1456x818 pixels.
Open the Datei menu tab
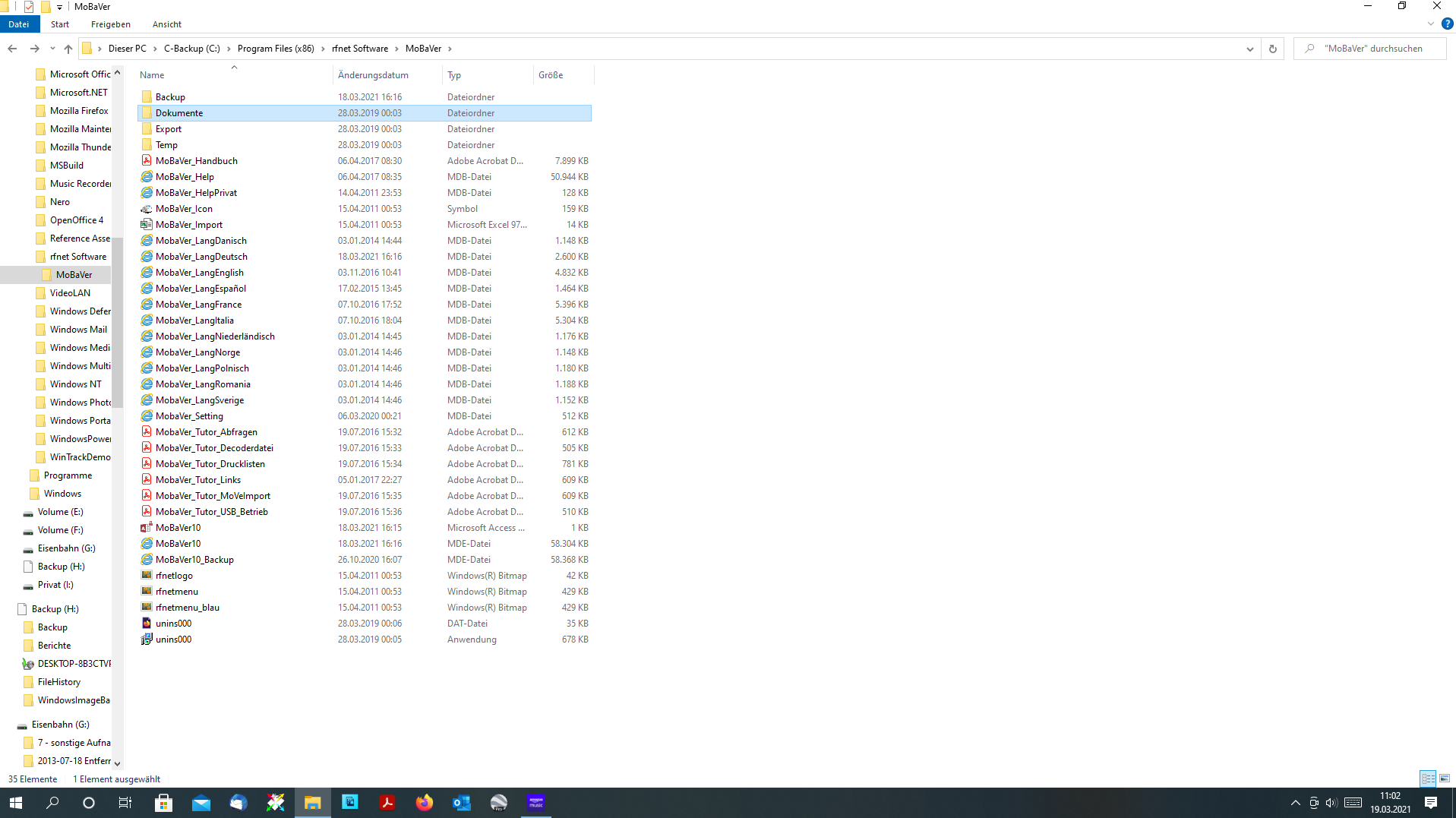tap(19, 24)
